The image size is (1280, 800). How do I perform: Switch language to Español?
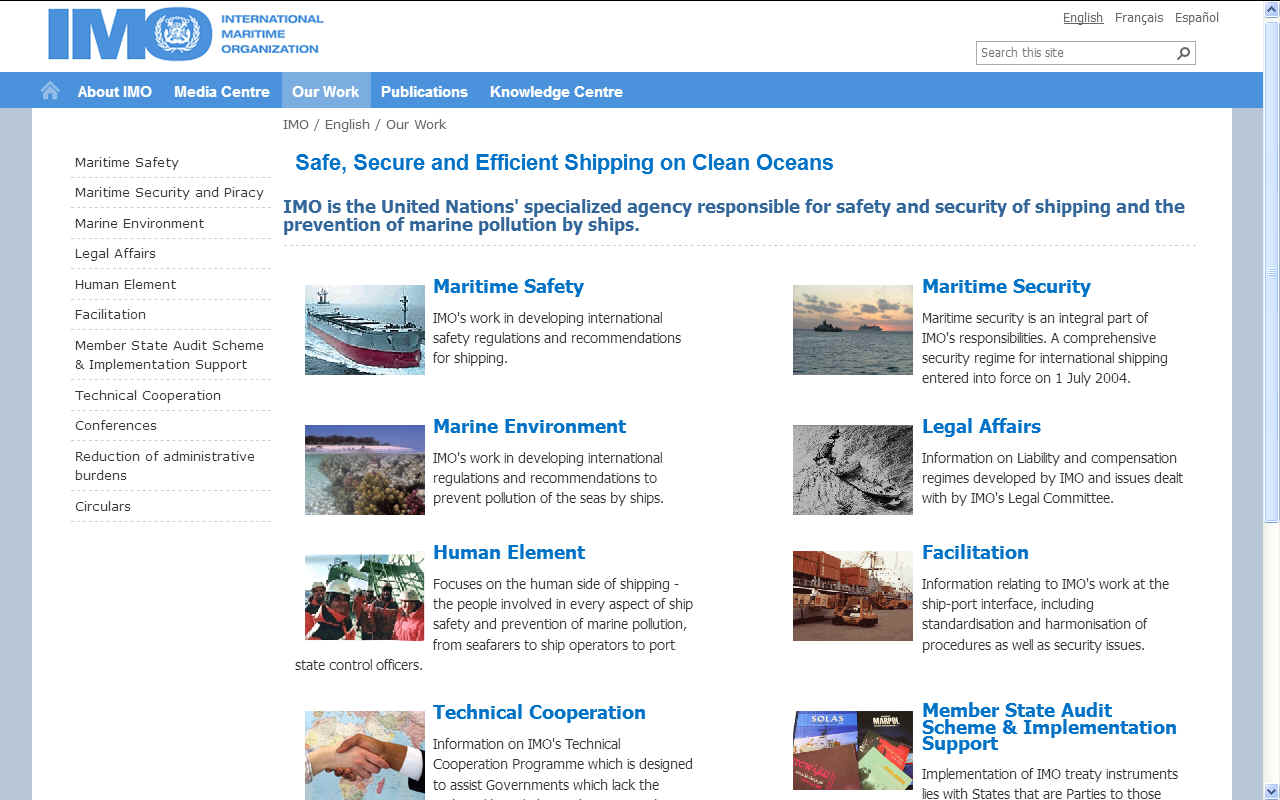(x=1197, y=18)
